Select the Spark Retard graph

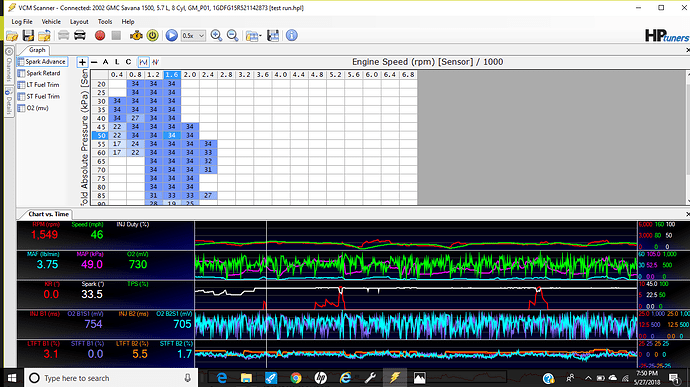click(x=39, y=73)
